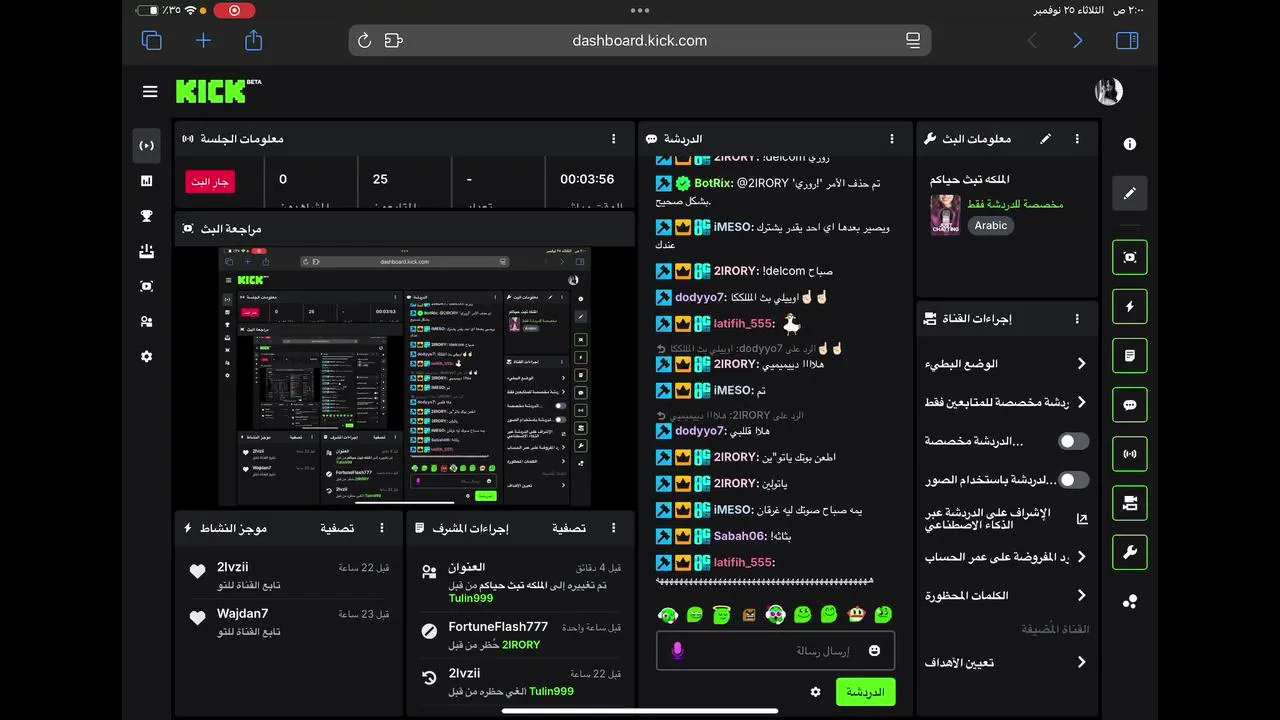Image resolution: width=1280 pixels, height=720 pixels.
Task: Open the stream dashboard icon in left sidebar
Action: [x=147, y=146]
